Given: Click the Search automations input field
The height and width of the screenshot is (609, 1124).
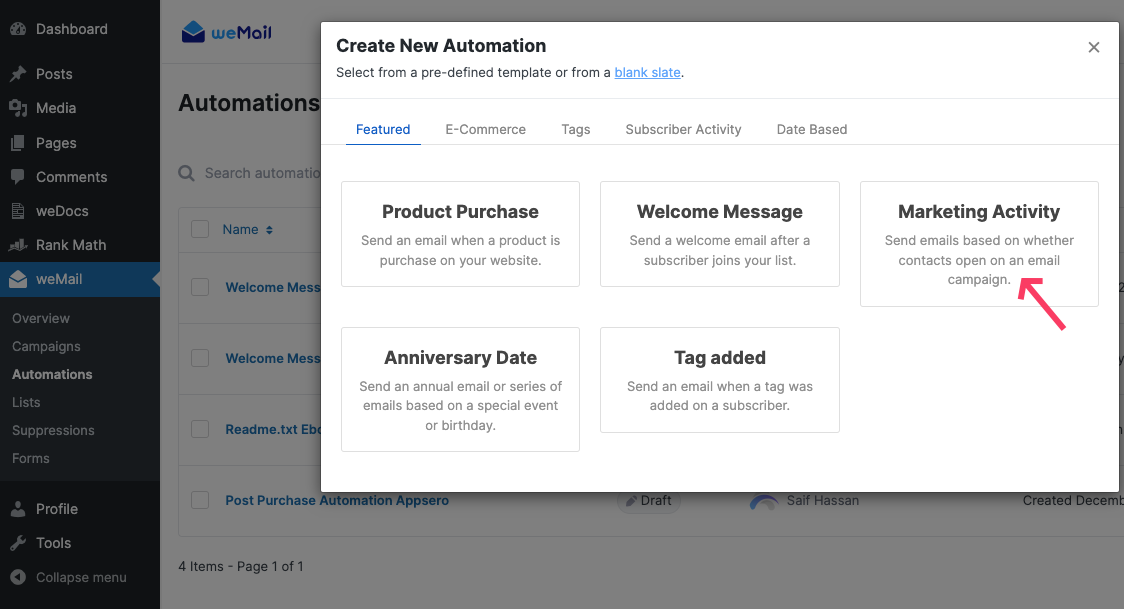Looking at the screenshot, I should click(262, 173).
